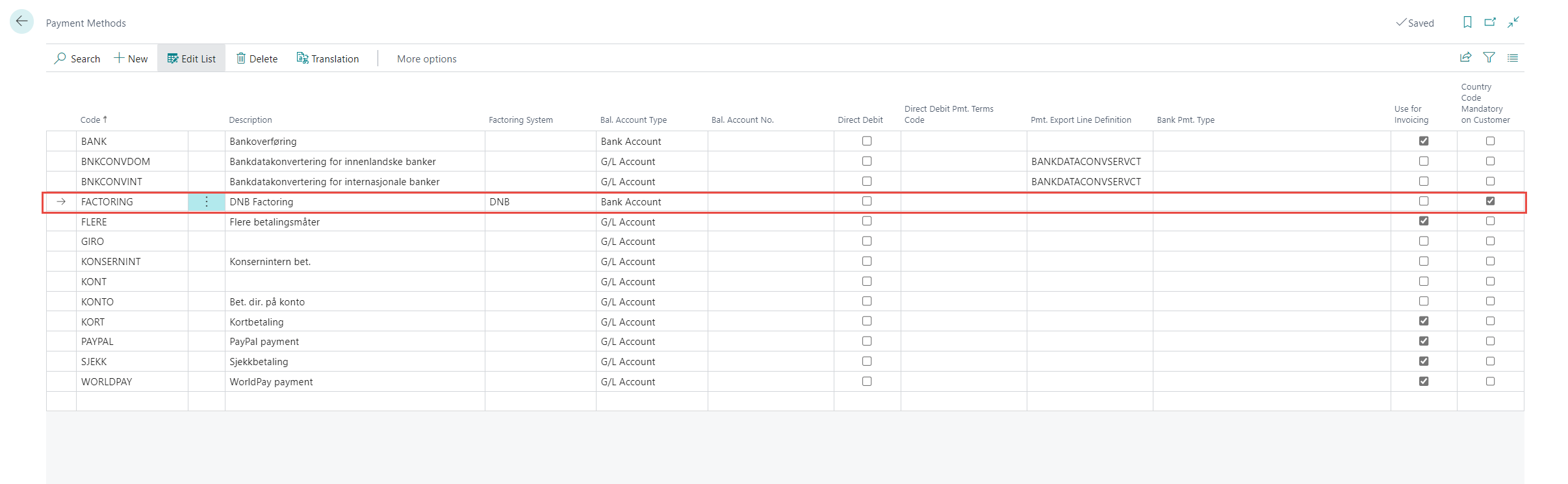Click the share icon
The width and height of the screenshot is (1568, 484).
coord(1465,58)
